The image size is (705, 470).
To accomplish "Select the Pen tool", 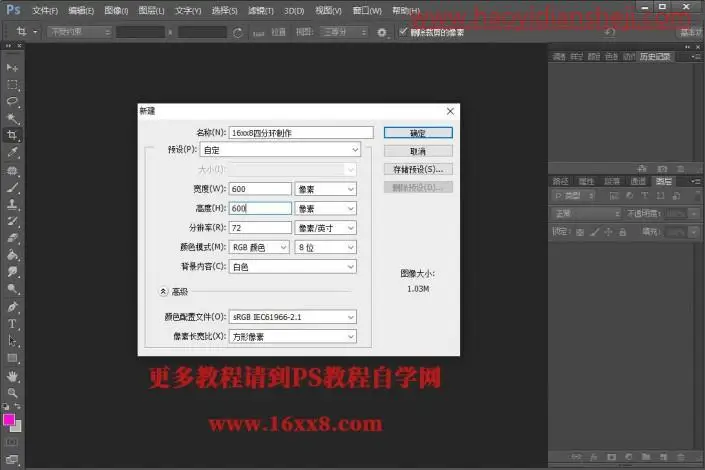I will coord(12,307).
